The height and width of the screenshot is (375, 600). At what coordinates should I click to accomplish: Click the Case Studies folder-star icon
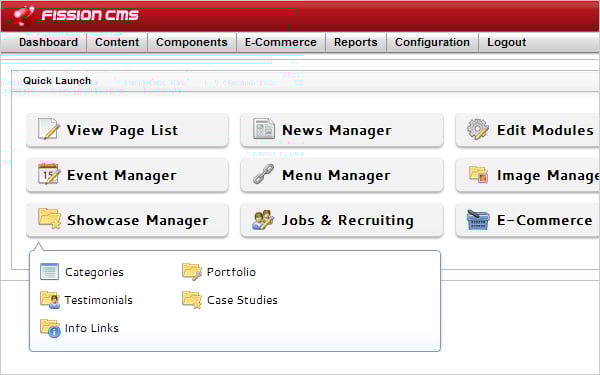click(192, 300)
